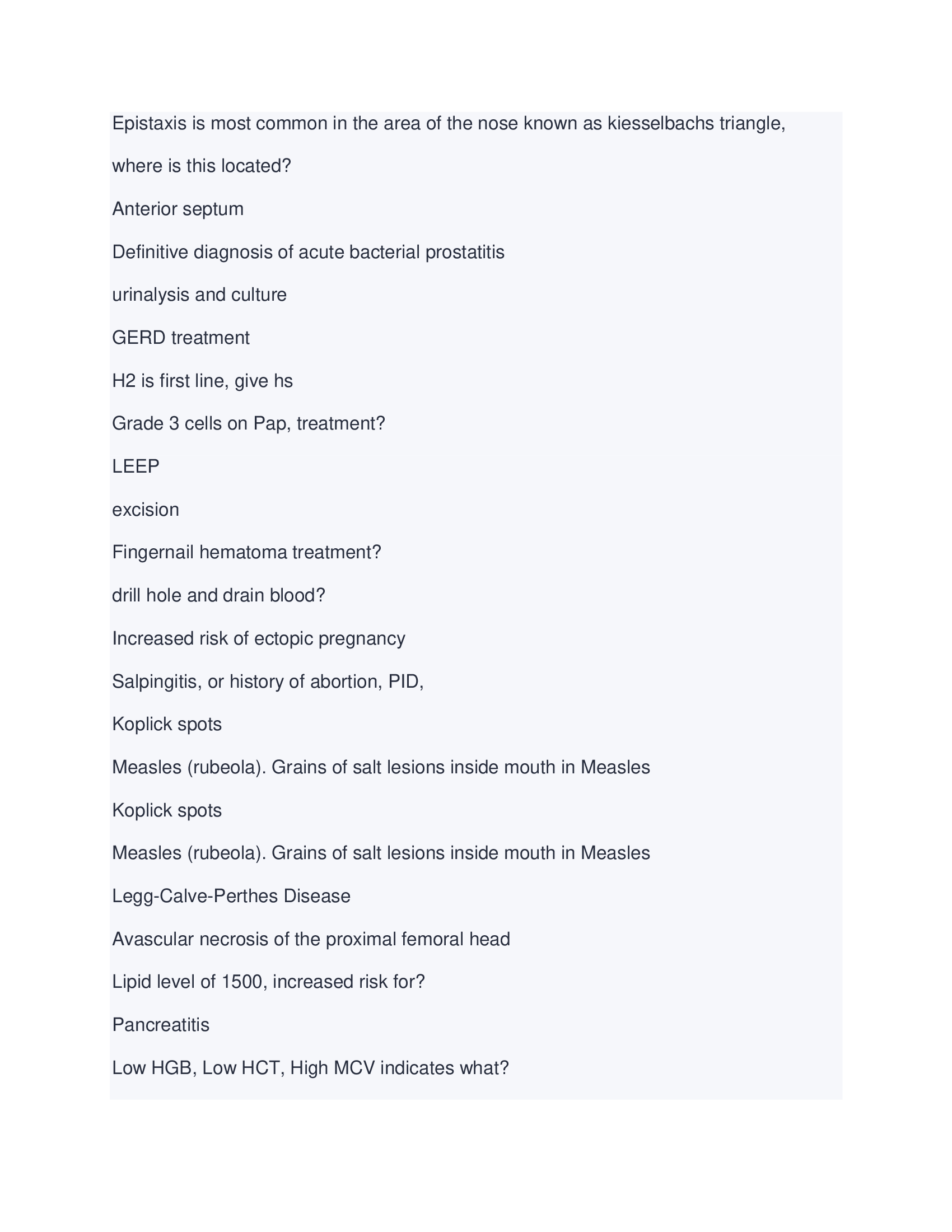Click the 'Fingernail hematoma treatment?' line
The height and width of the screenshot is (1232, 952).
click(x=246, y=552)
